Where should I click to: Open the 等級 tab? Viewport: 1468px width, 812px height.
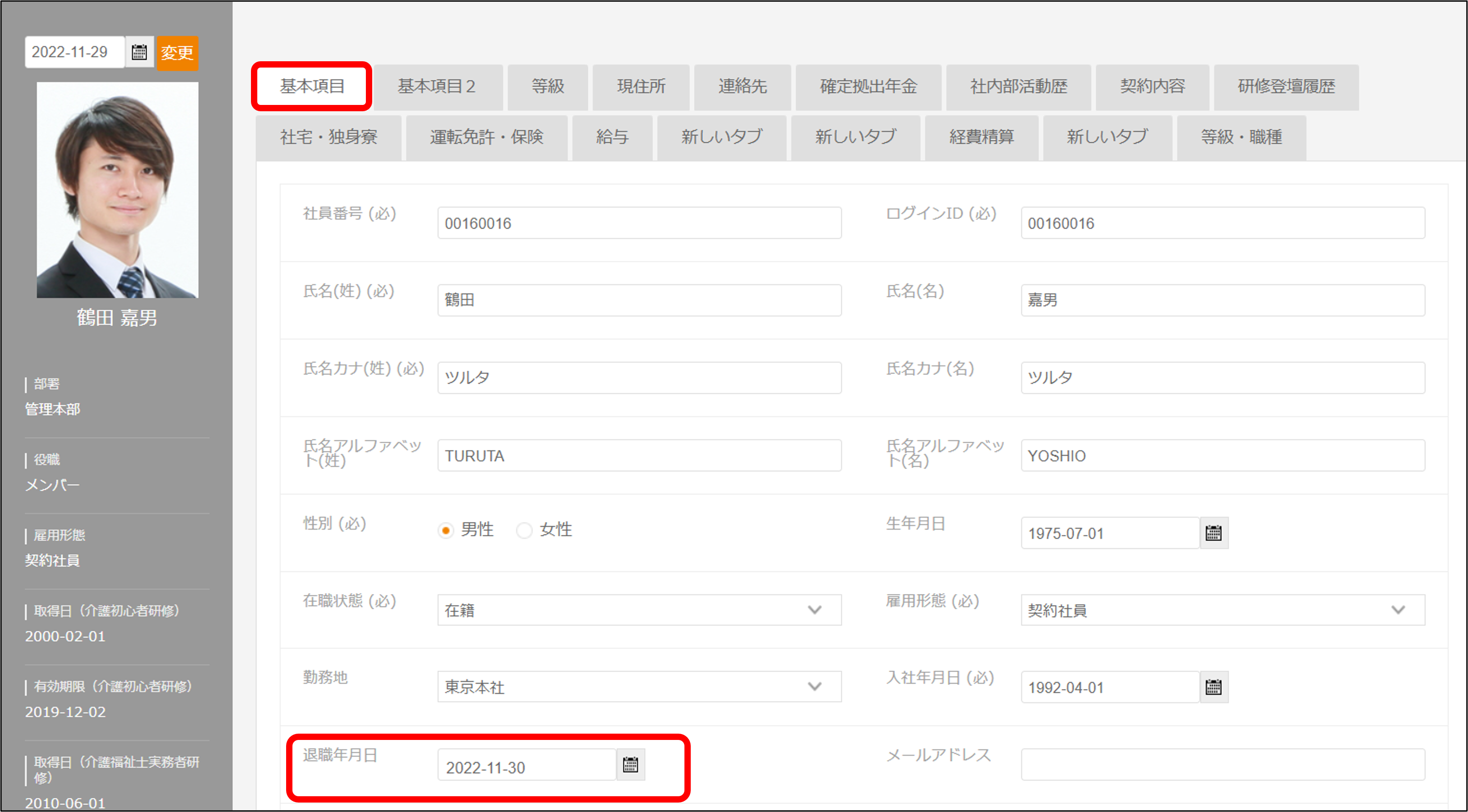tap(547, 86)
